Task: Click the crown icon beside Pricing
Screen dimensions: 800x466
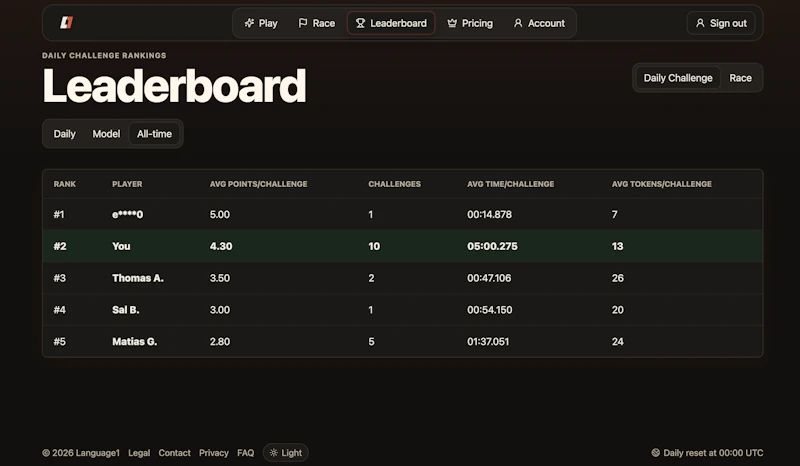Action: coord(452,23)
